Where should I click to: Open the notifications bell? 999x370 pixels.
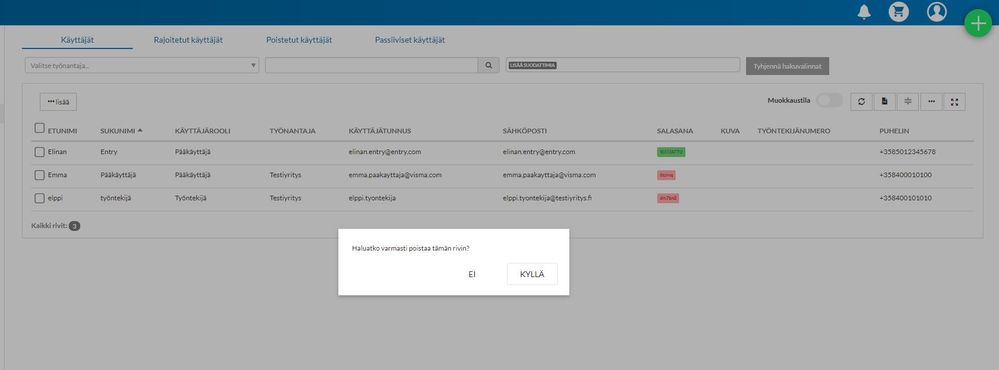pyautogui.click(x=864, y=11)
